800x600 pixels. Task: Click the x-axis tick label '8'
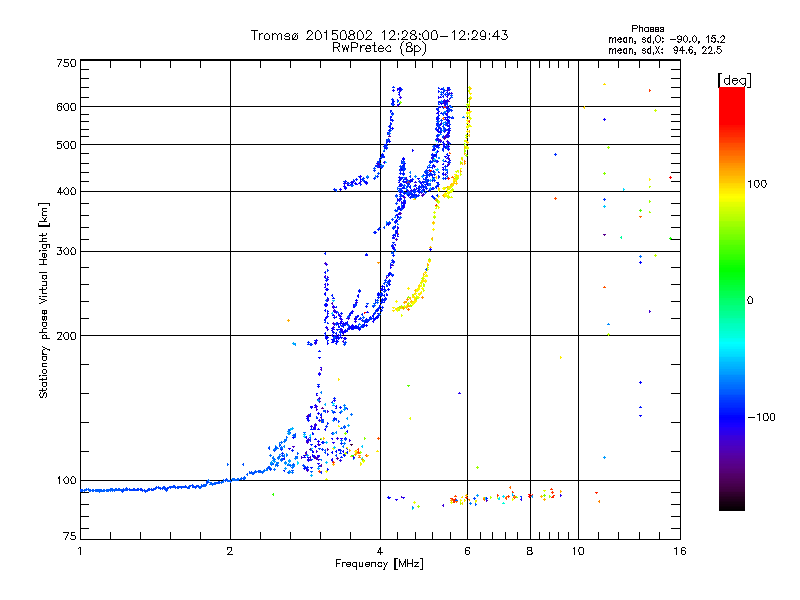pos(530,551)
